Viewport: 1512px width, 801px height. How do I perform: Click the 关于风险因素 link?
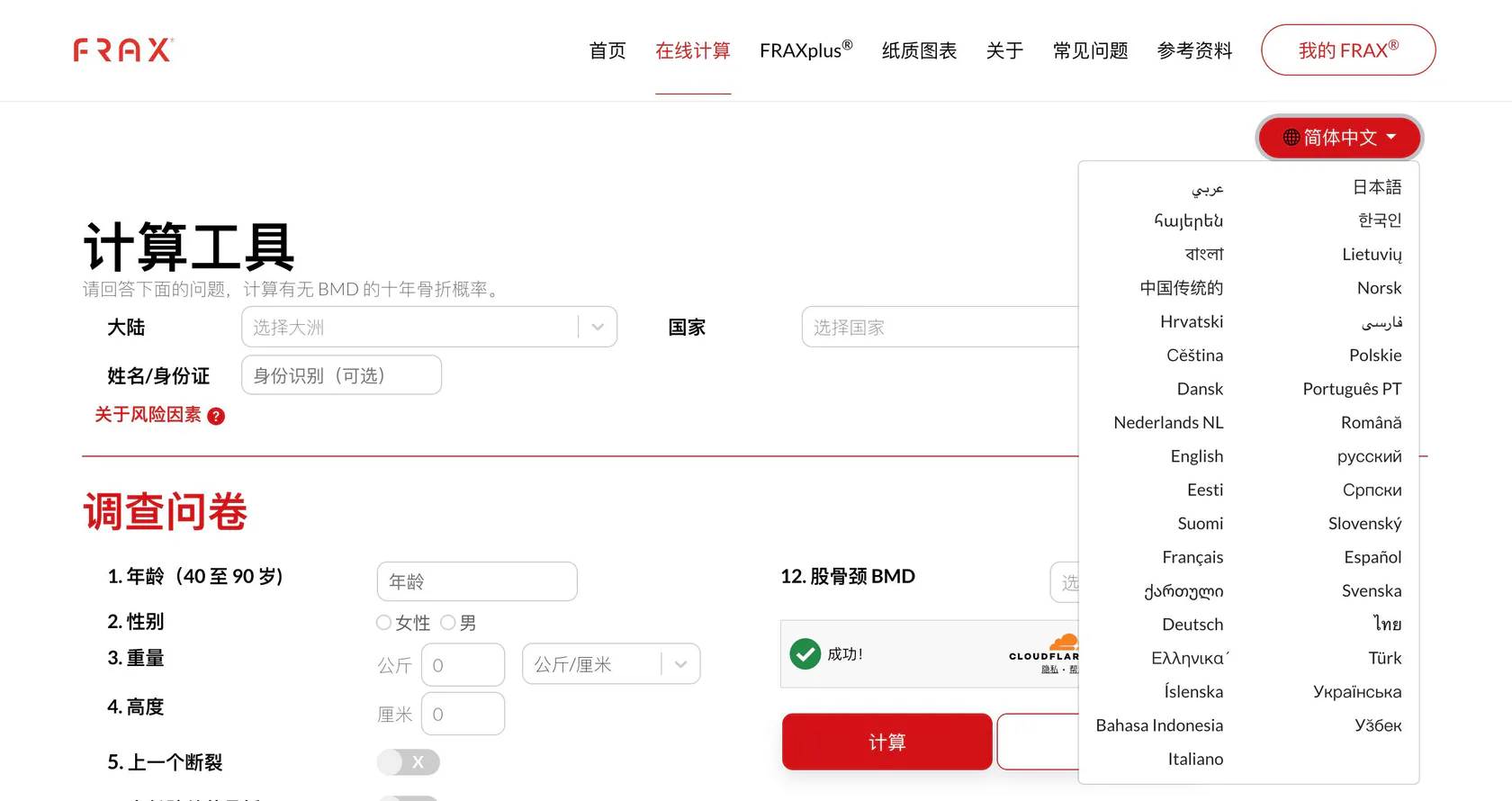point(148,414)
